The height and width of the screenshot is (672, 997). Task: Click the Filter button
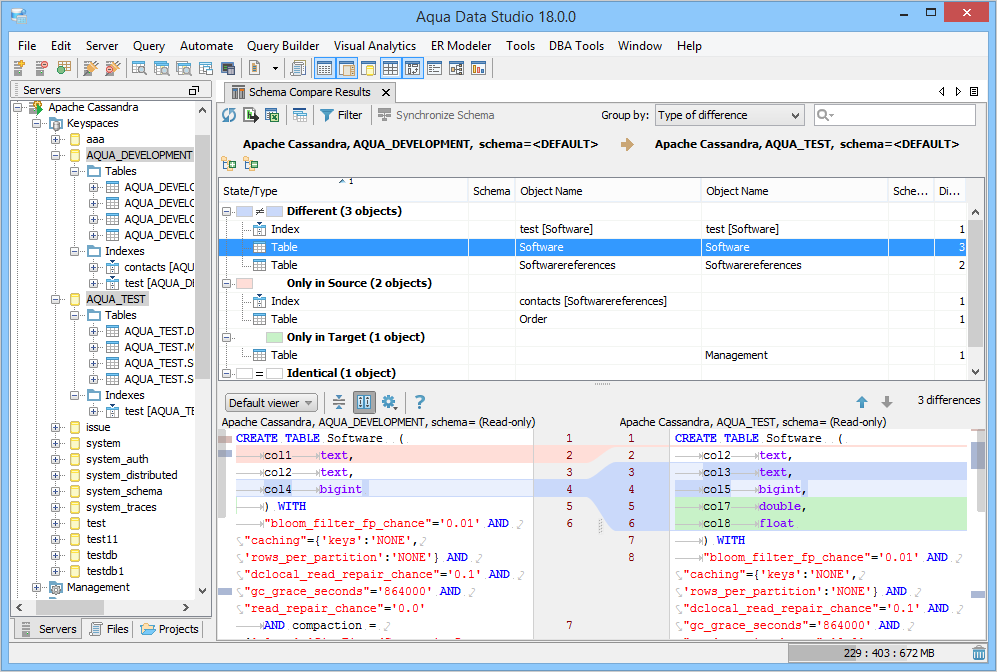[341, 115]
